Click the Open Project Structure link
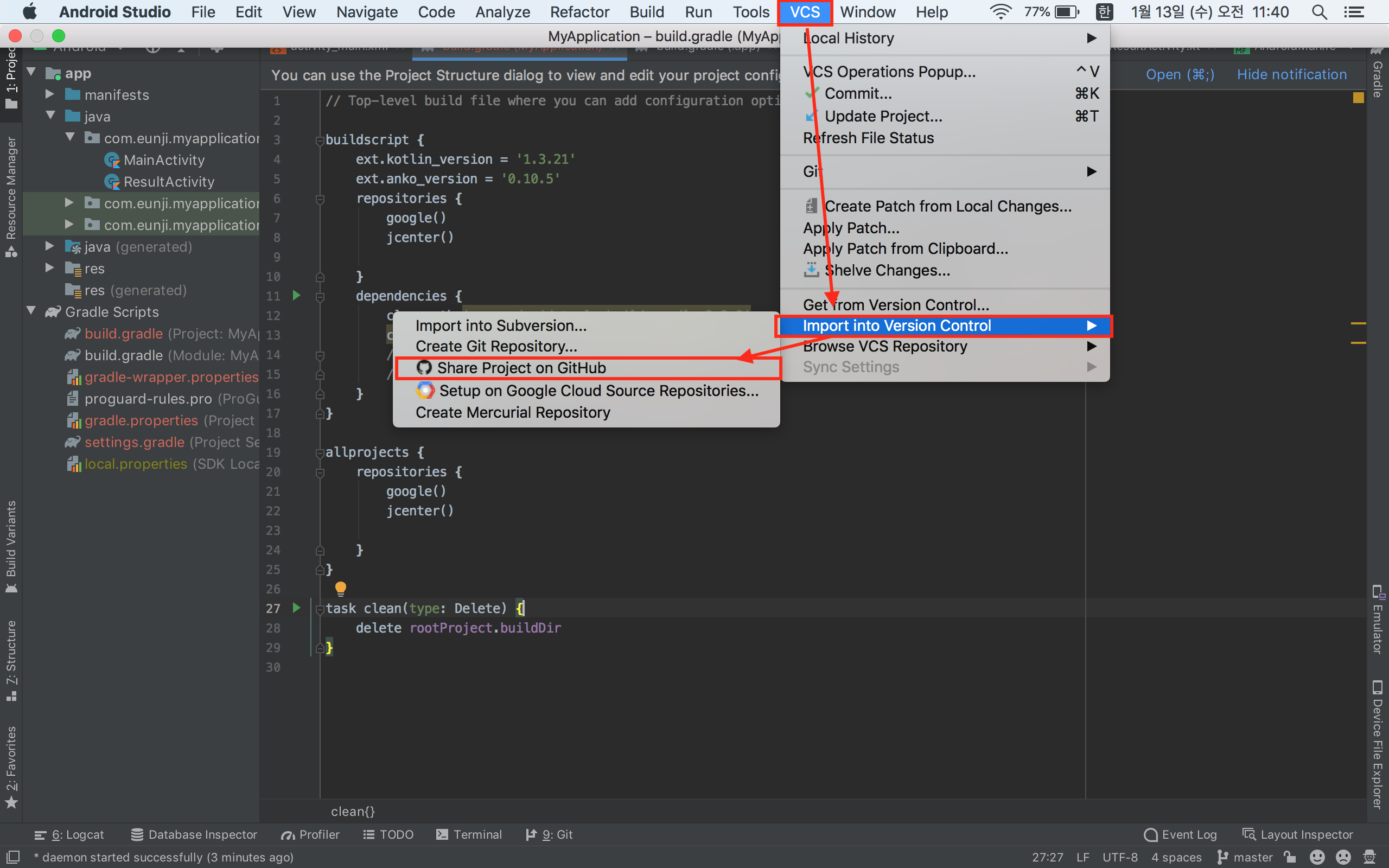 [x=1180, y=75]
